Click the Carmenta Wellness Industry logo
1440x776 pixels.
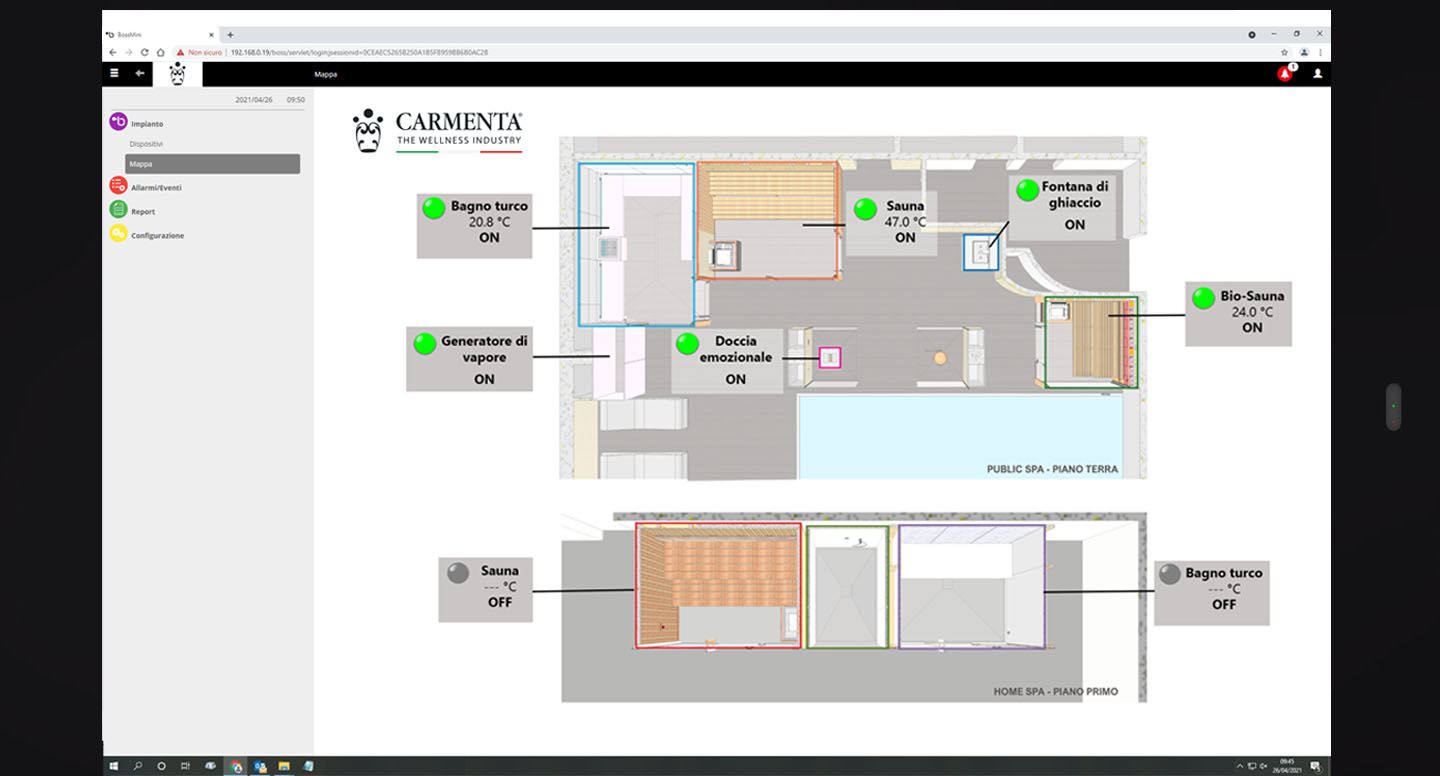437,130
